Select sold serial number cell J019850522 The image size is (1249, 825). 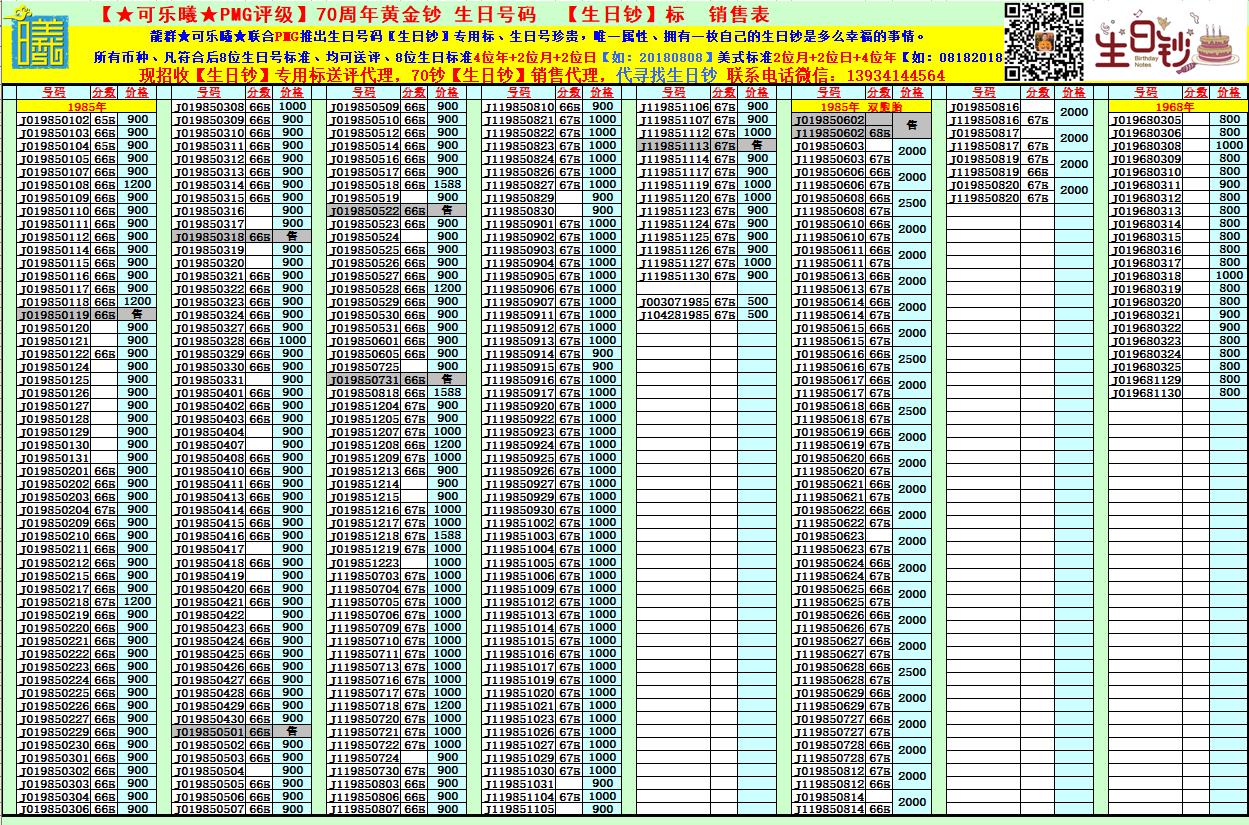pos(365,211)
